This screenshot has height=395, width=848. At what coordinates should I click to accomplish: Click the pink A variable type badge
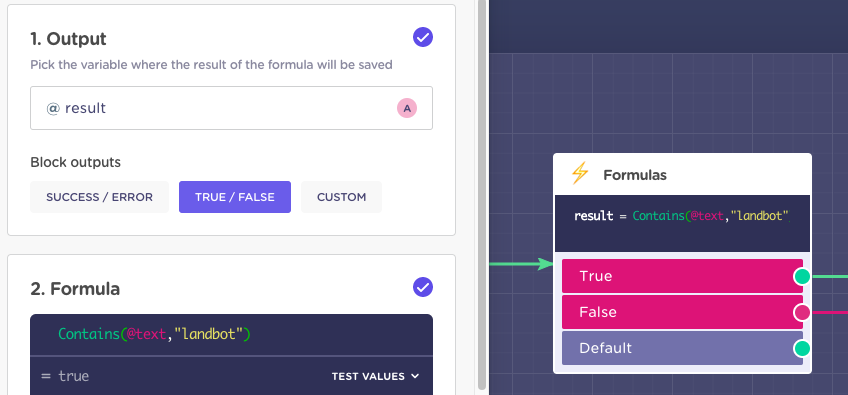[x=407, y=108]
